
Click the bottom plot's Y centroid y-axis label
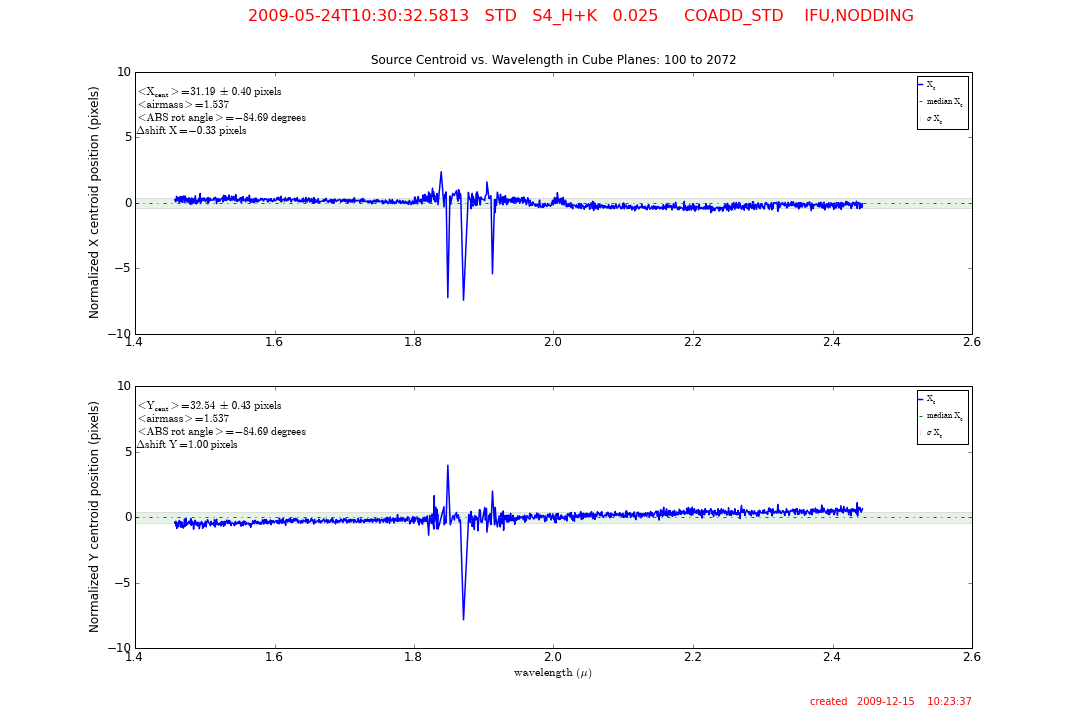click(95, 516)
